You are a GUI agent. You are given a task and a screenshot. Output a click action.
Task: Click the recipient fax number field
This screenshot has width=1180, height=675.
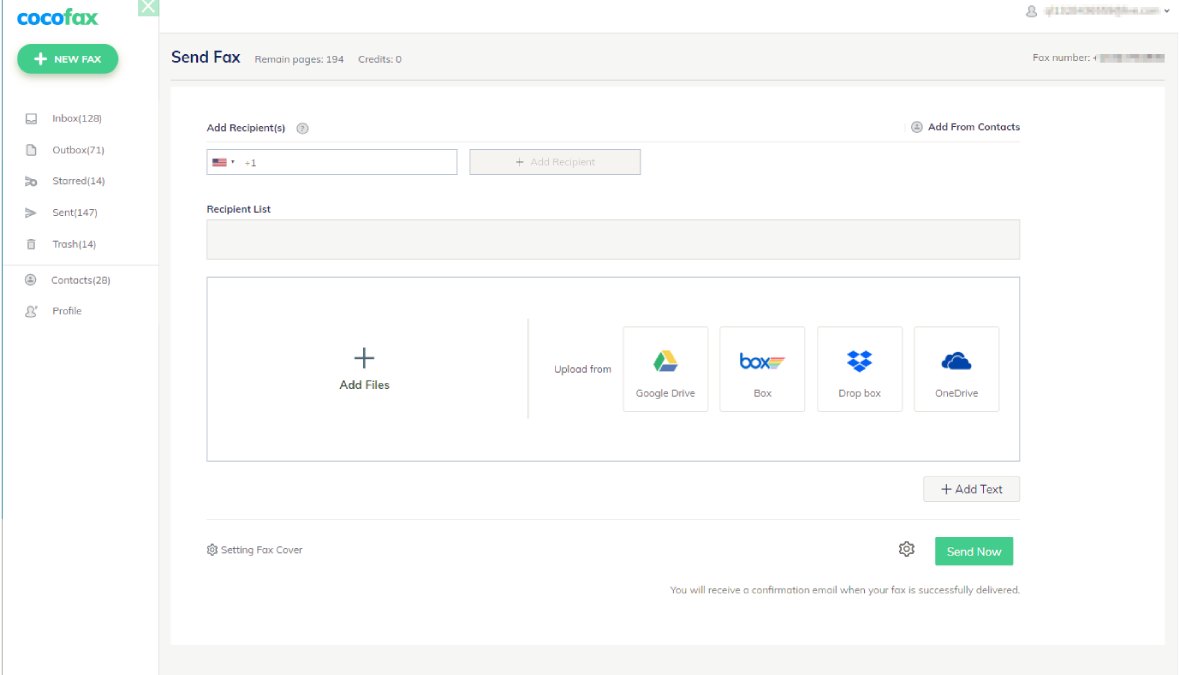348,162
